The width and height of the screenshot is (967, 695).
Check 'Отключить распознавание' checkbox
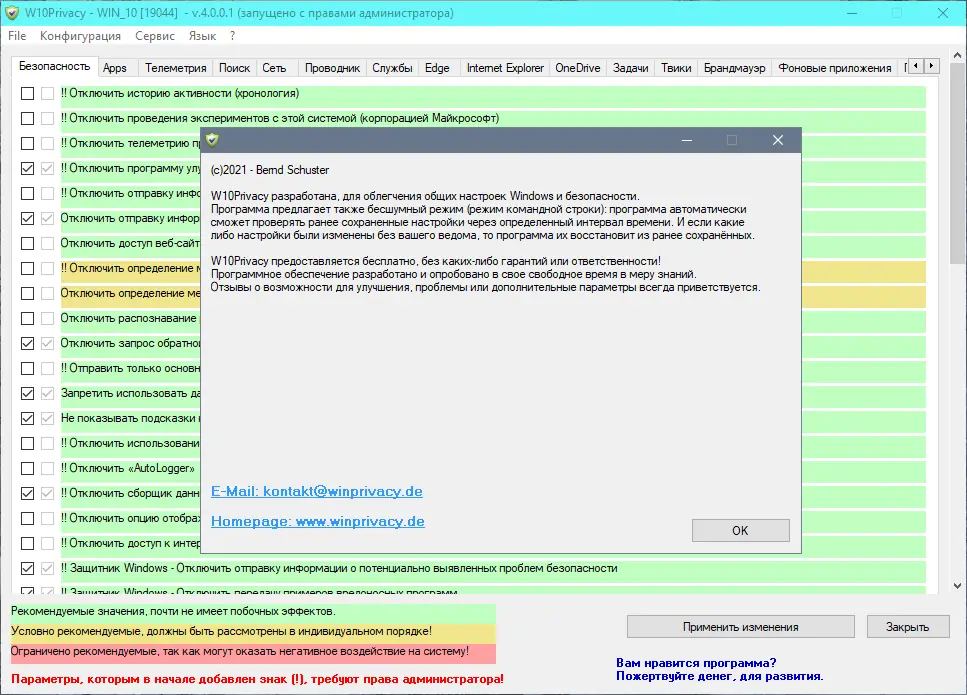click(27, 318)
